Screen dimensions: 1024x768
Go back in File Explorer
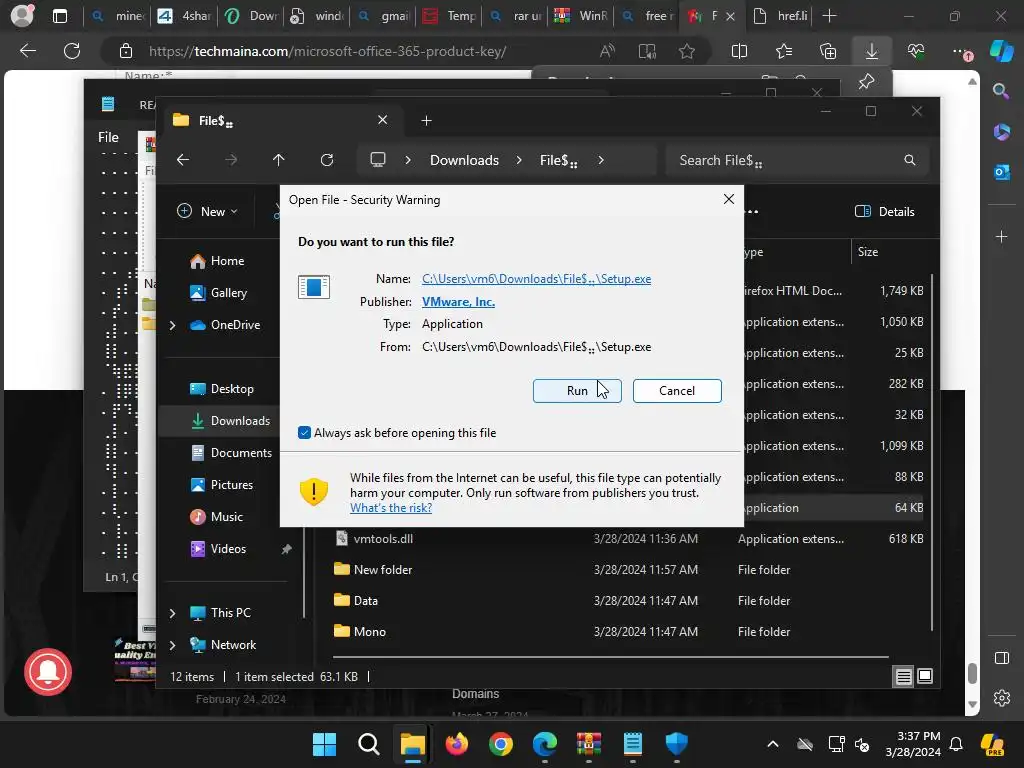[x=183, y=160]
